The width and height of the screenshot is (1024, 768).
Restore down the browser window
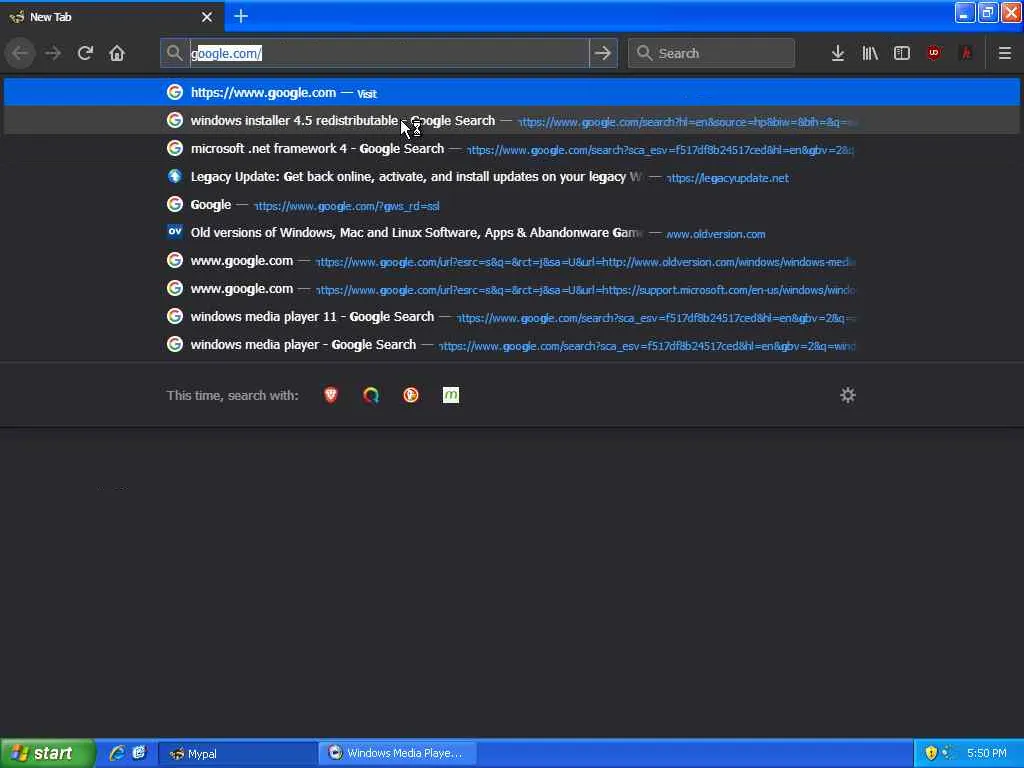coord(988,12)
